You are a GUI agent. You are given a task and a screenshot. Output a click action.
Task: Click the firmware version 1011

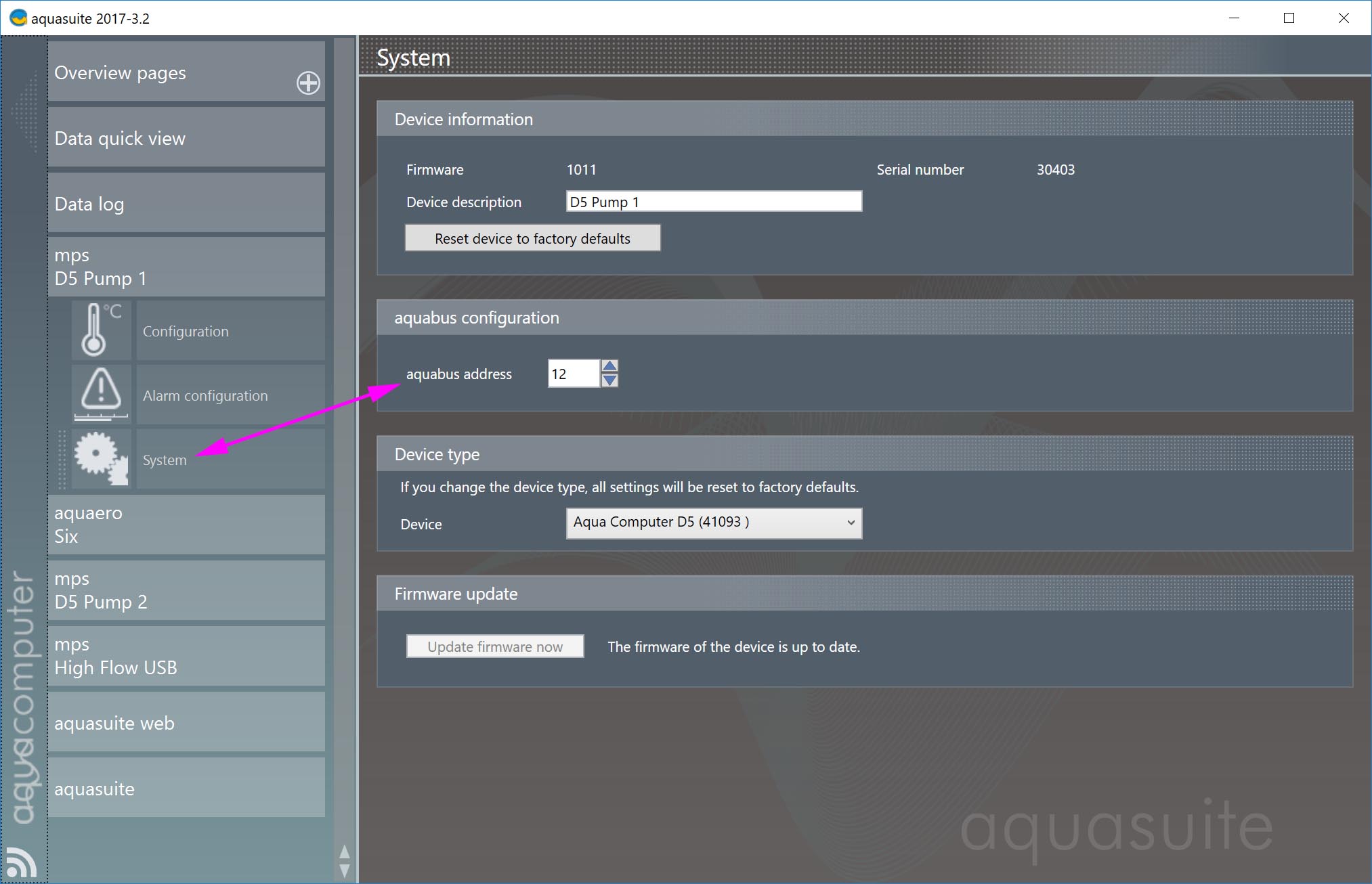582,169
